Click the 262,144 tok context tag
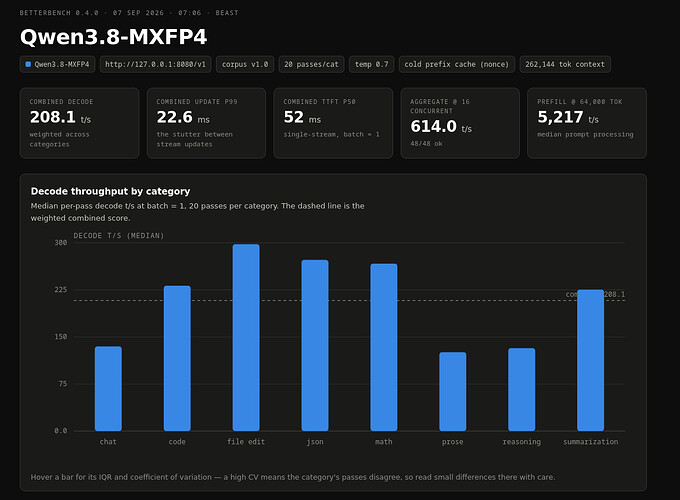 (565, 64)
